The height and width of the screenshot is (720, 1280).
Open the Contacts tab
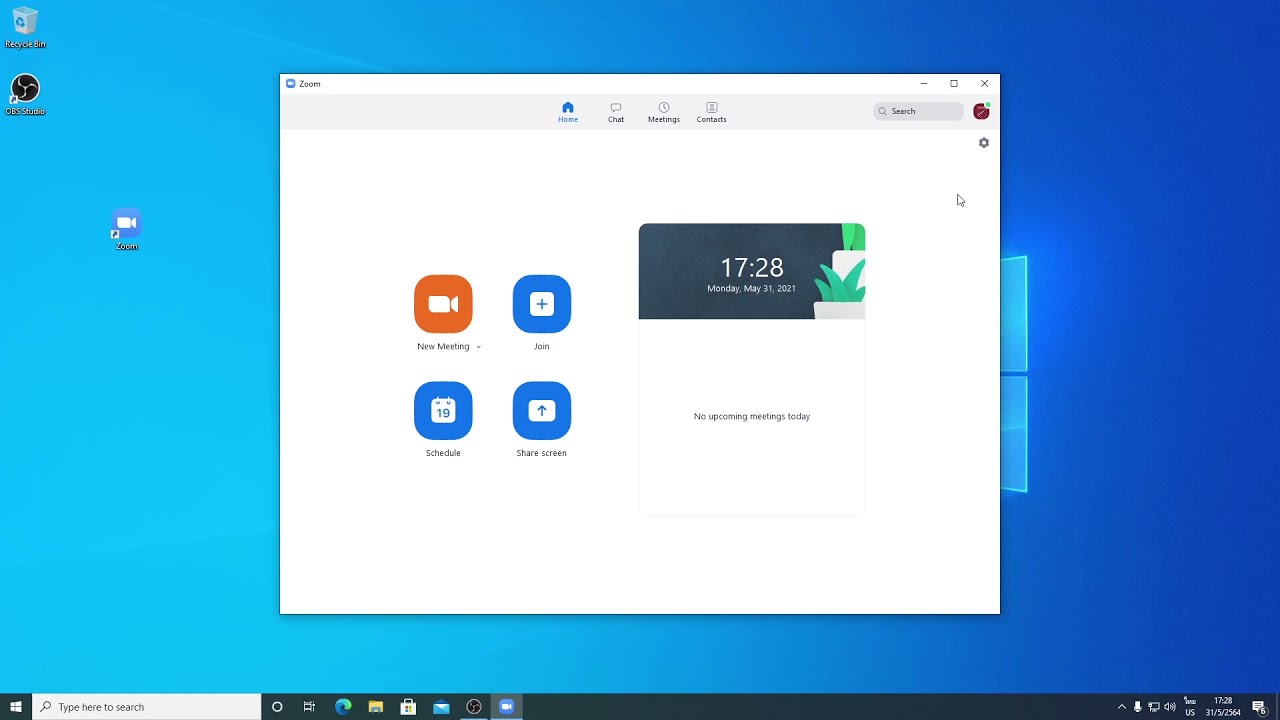click(x=712, y=112)
